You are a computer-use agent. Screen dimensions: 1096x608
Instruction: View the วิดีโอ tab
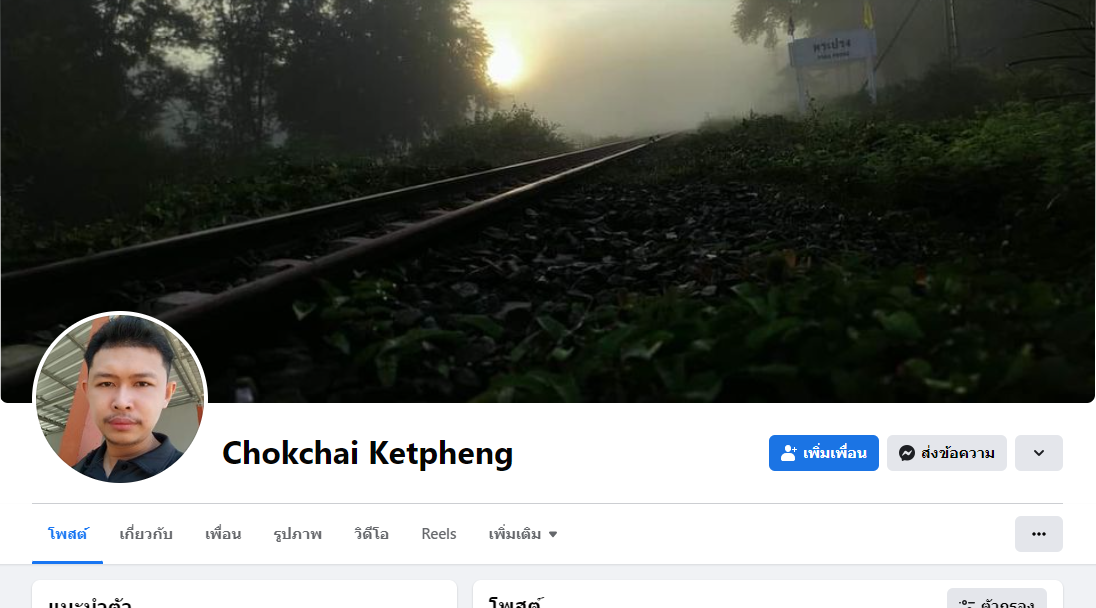pos(371,534)
